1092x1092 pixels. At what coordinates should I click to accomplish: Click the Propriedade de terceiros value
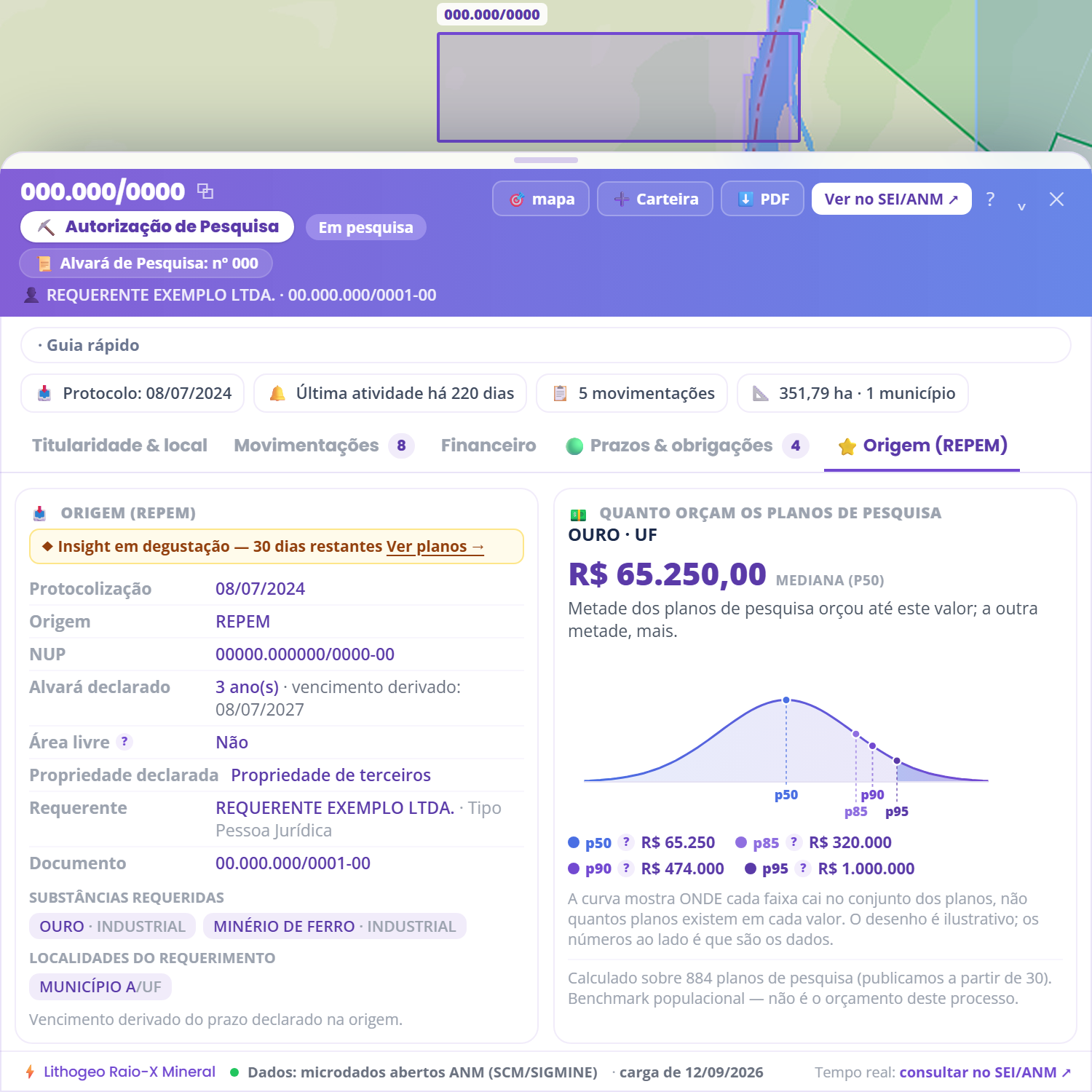(x=331, y=775)
